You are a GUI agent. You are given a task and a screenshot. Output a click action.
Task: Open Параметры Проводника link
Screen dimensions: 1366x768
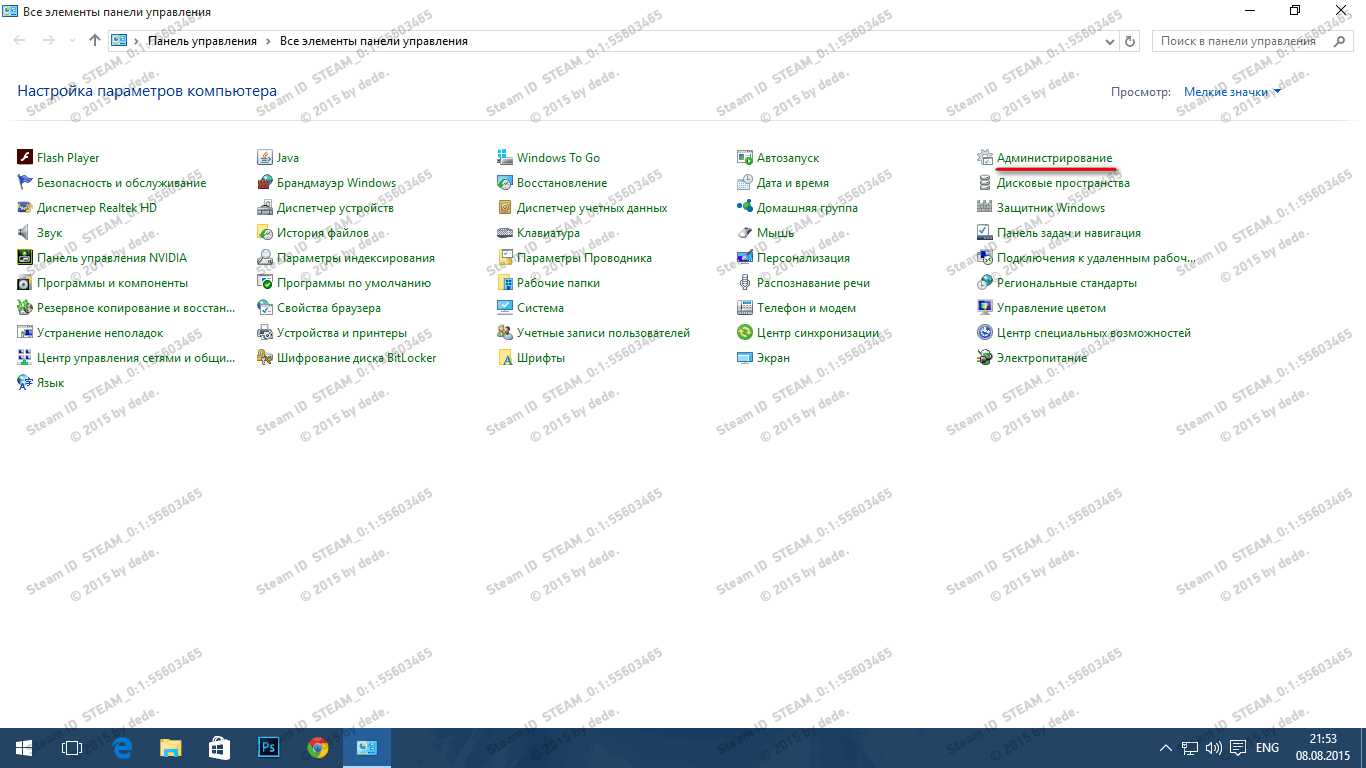tap(584, 258)
